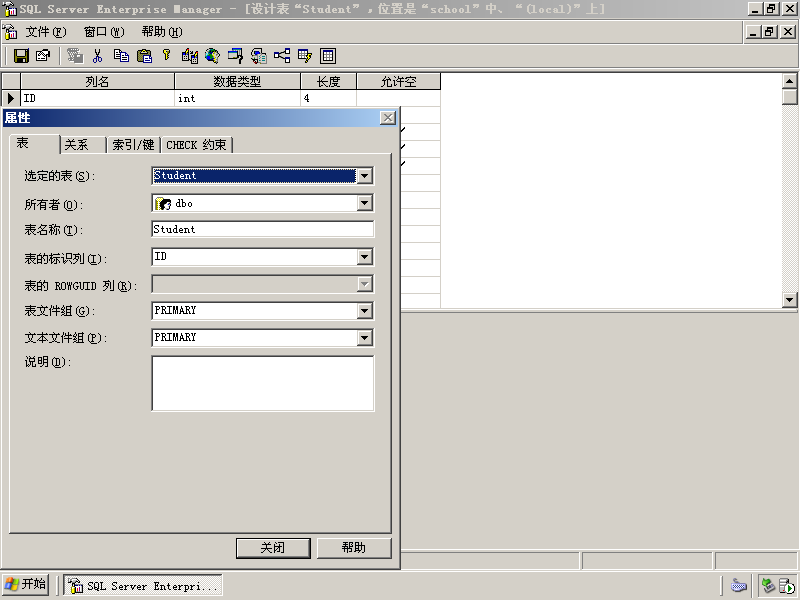Screen dimensions: 800x600
Task: Expand the 表的标识列 dropdown arrow
Action: click(364, 257)
